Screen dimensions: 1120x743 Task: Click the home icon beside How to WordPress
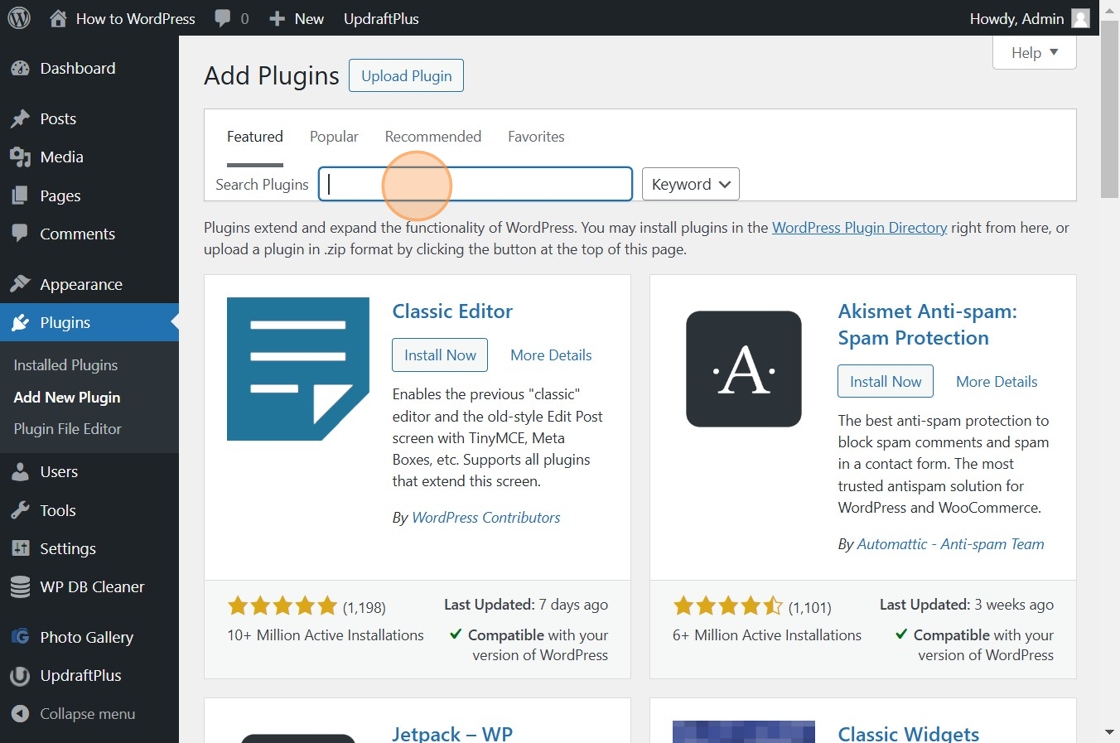(x=58, y=18)
